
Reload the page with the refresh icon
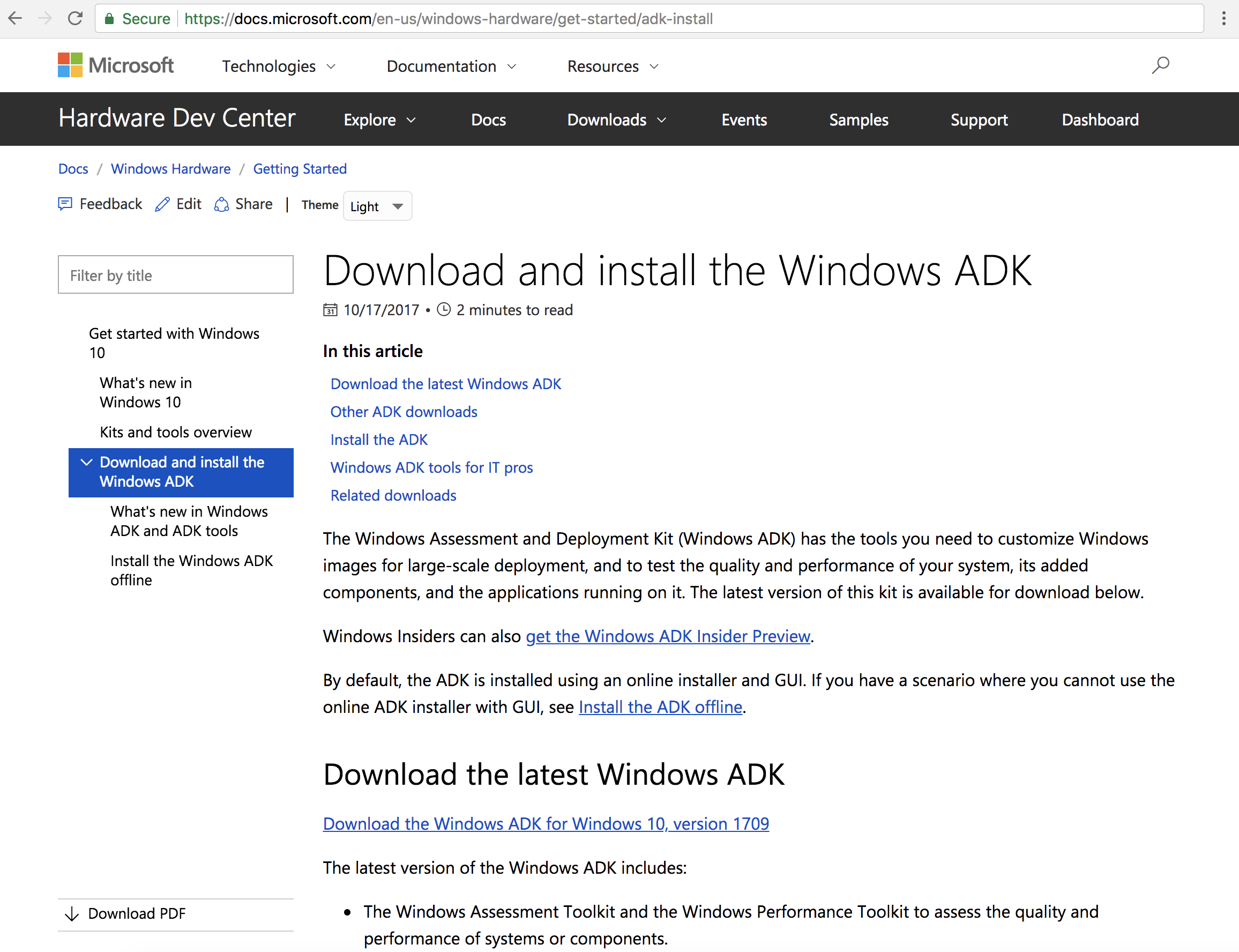(x=76, y=18)
